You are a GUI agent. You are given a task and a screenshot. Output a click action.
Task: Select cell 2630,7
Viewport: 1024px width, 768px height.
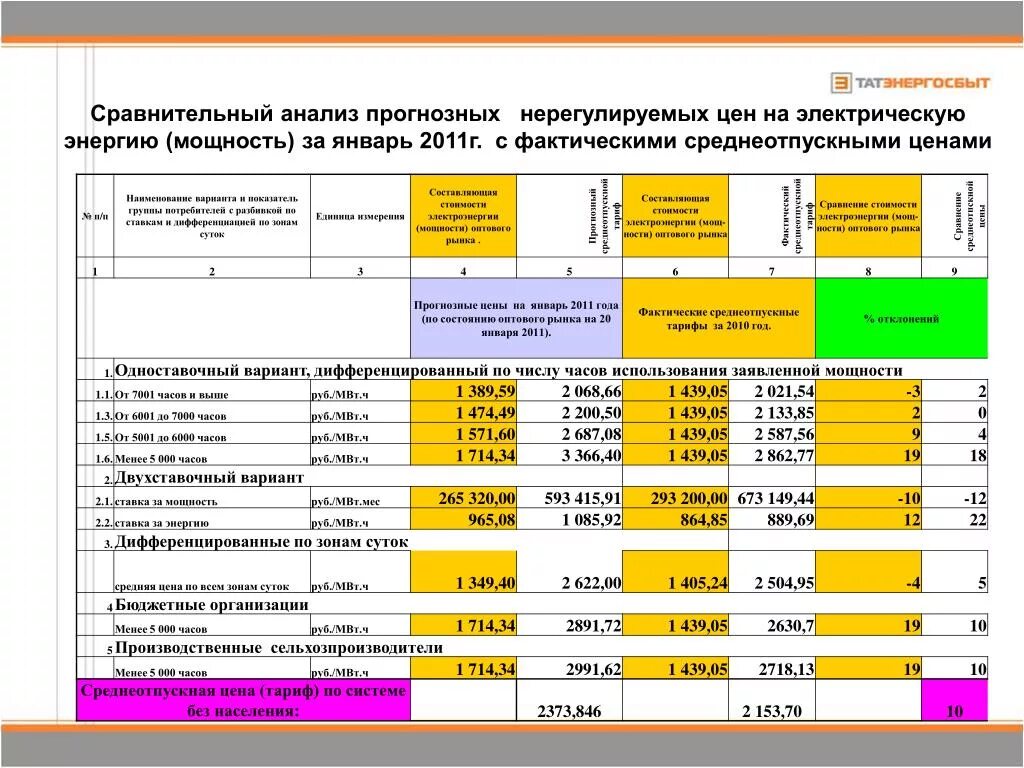coord(772,626)
